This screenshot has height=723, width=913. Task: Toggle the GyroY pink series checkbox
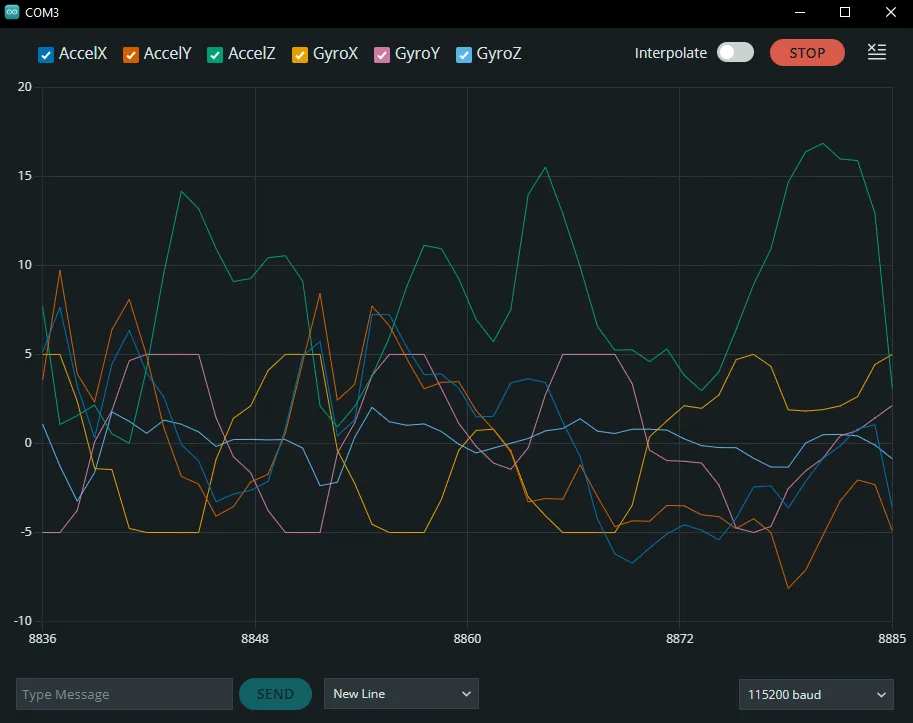(x=381, y=54)
